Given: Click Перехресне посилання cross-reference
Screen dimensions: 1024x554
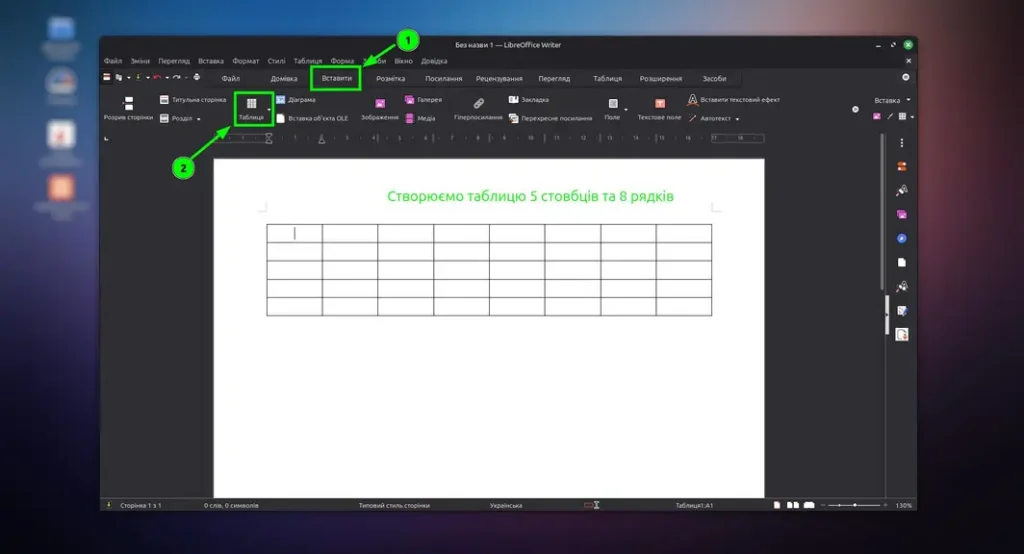Looking at the screenshot, I should tap(551, 118).
